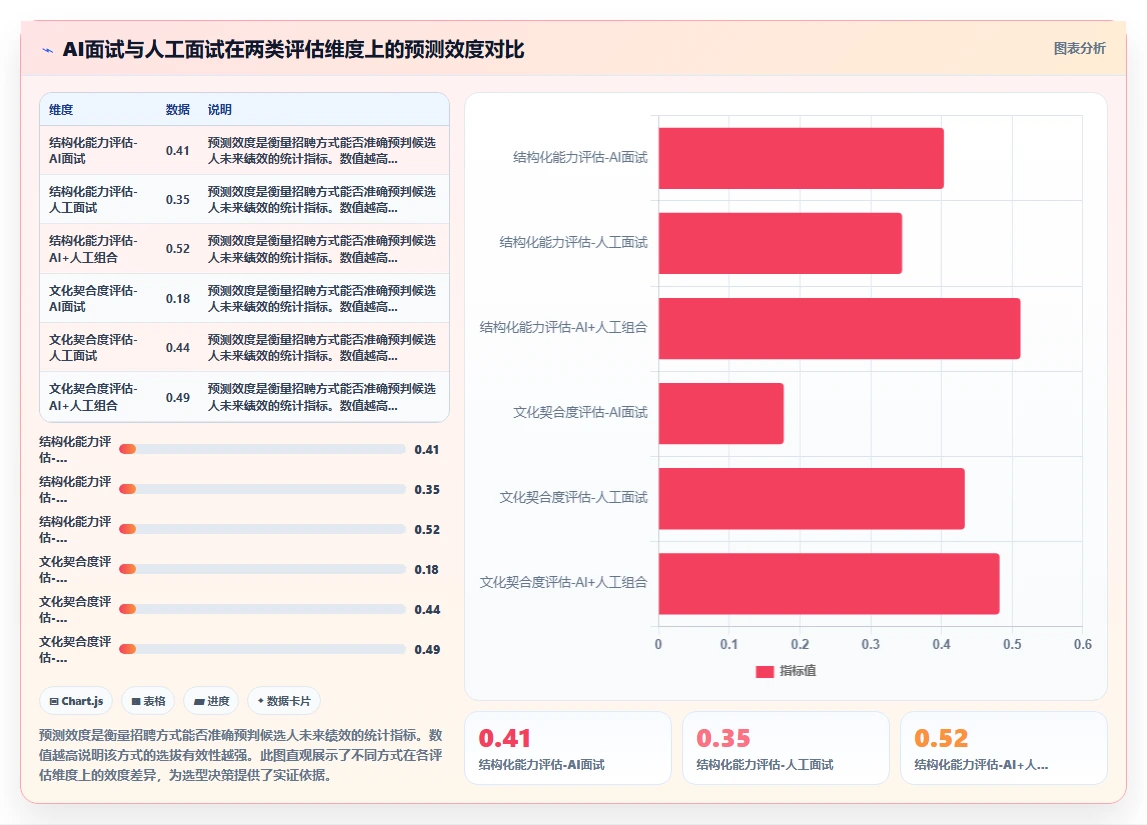The height and width of the screenshot is (825, 1147).
Task: Click the 0.49 value in the table
Action: 178,397
